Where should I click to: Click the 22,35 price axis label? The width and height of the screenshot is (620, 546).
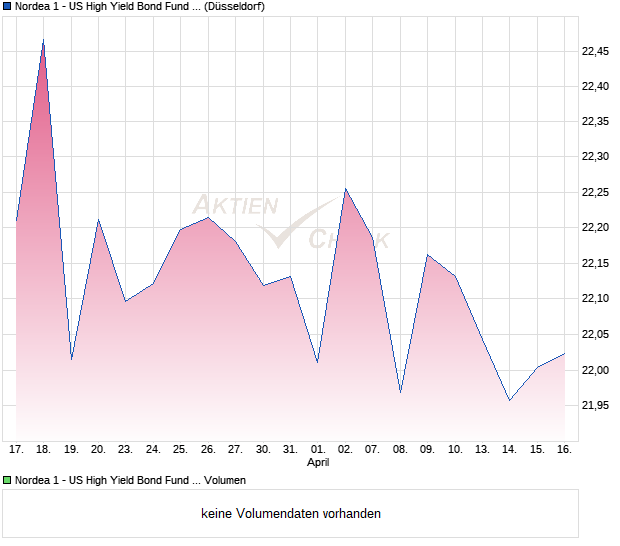click(x=595, y=121)
